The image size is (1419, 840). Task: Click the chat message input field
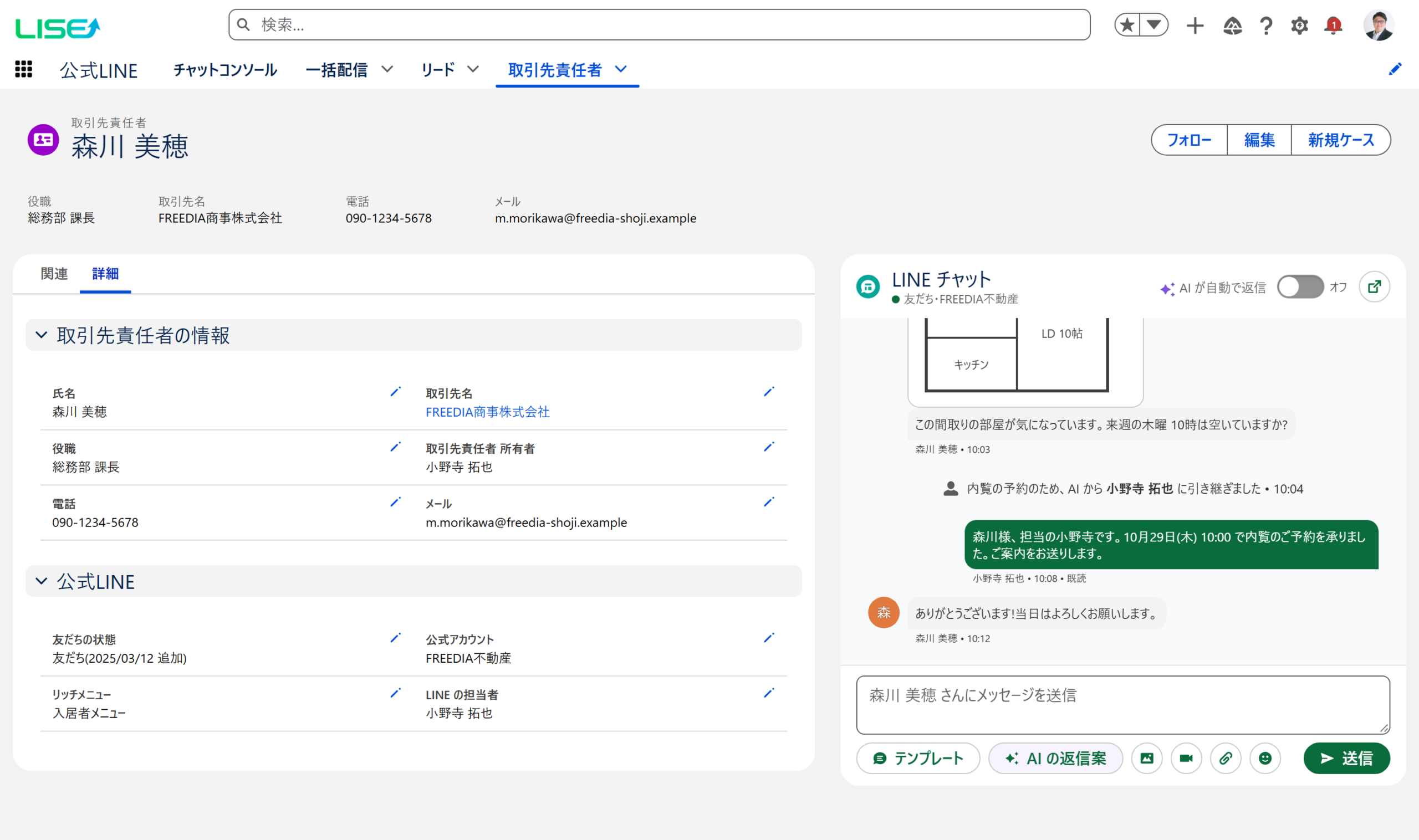[1123, 705]
